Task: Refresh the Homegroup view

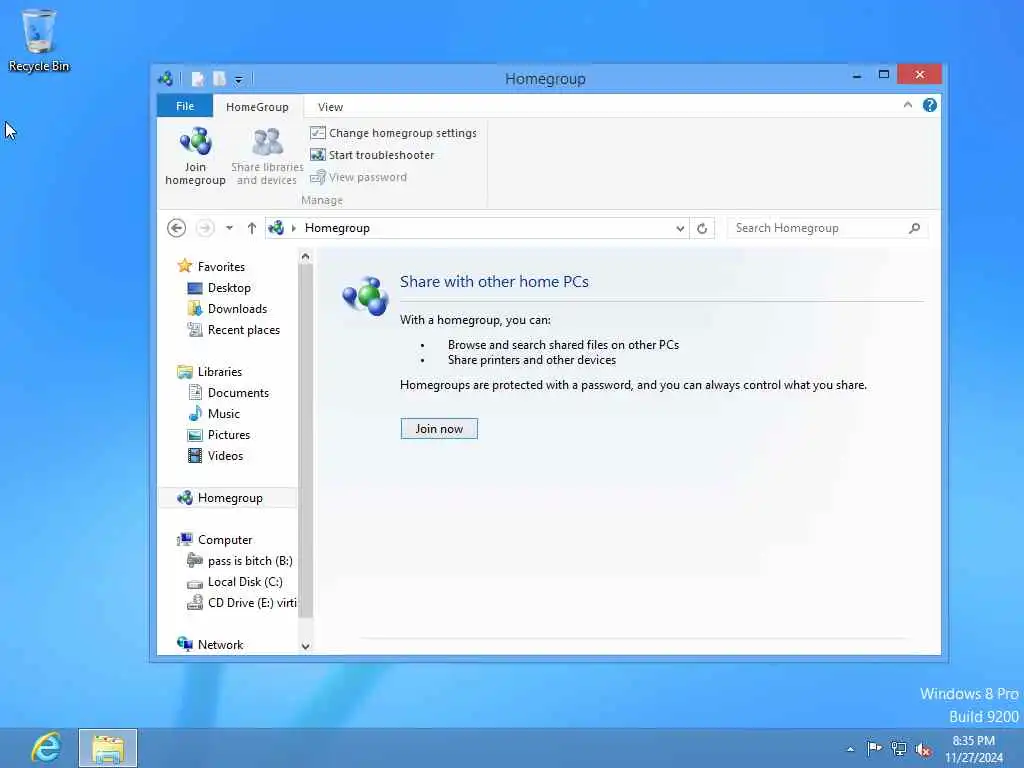Action: click(x=702, y=228)
